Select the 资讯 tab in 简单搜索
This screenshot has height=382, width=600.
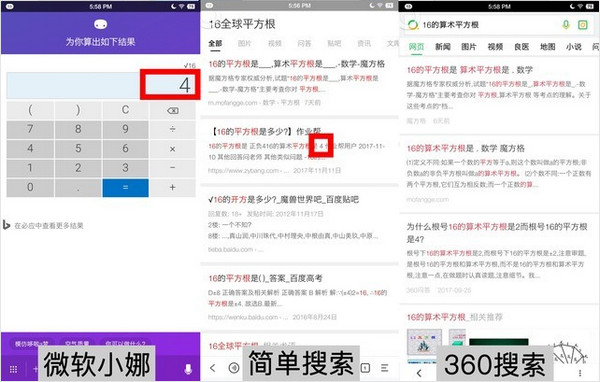(x=364, y=43)
